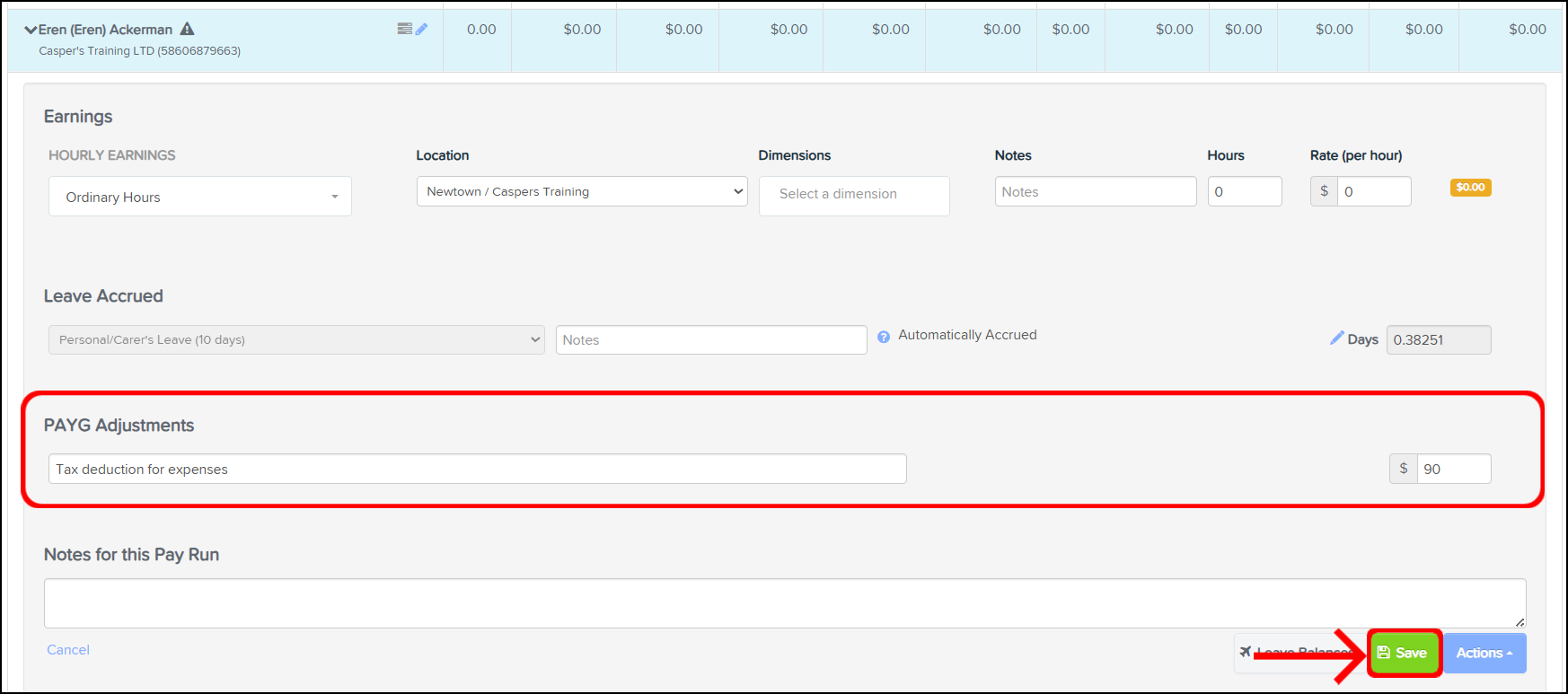Open the Ordinary Hours pay category dropdown
1568x694 pixels.
point(200,197)
